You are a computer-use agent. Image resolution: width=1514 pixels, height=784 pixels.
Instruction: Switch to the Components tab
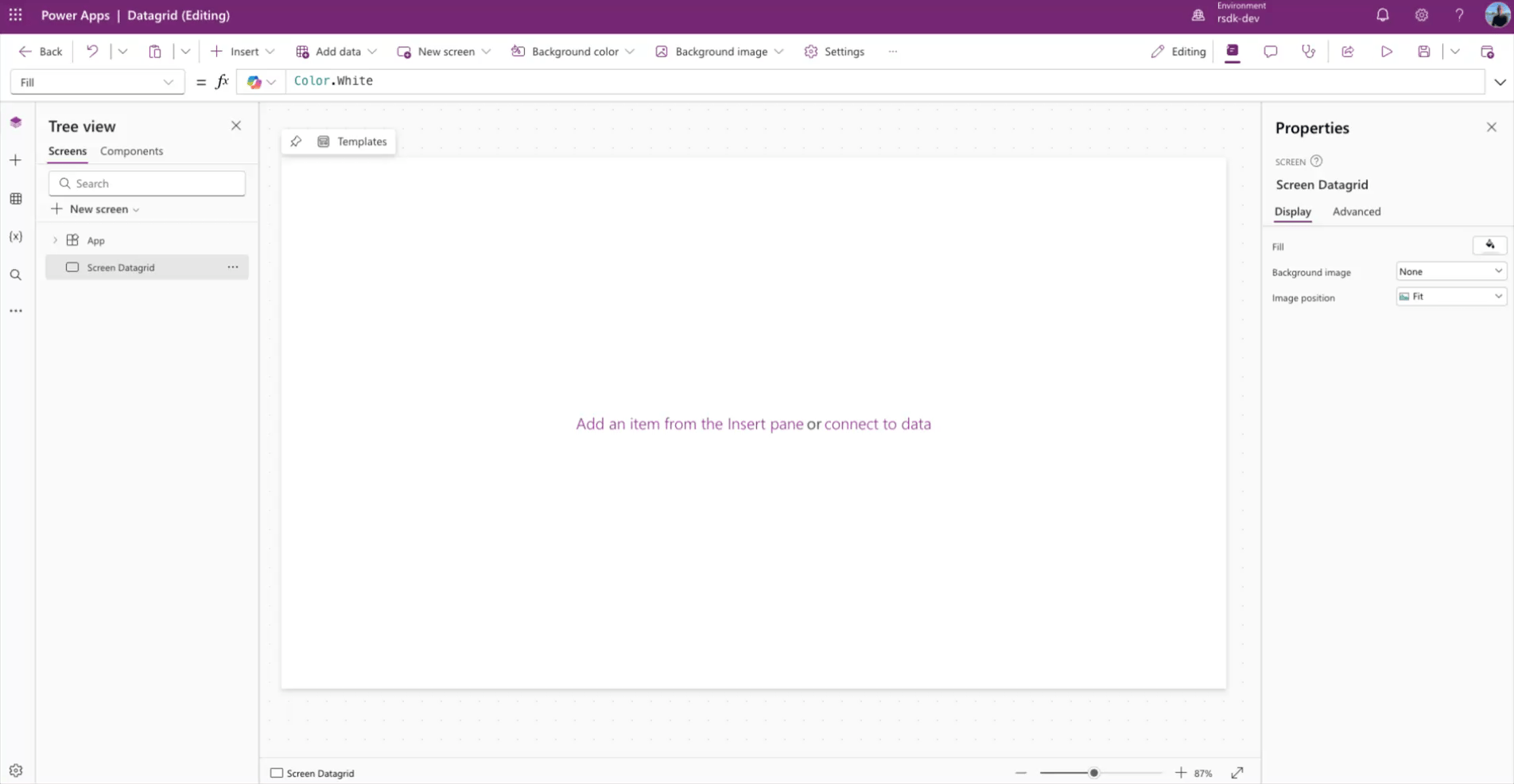tap(131, 151)
